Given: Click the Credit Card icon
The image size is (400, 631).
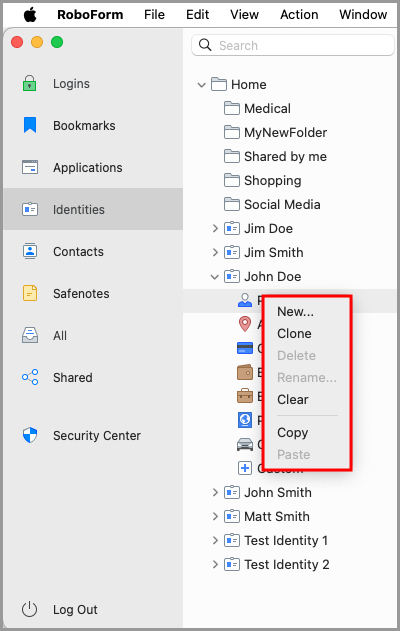Looking at the screenshot, I should 245,348.
